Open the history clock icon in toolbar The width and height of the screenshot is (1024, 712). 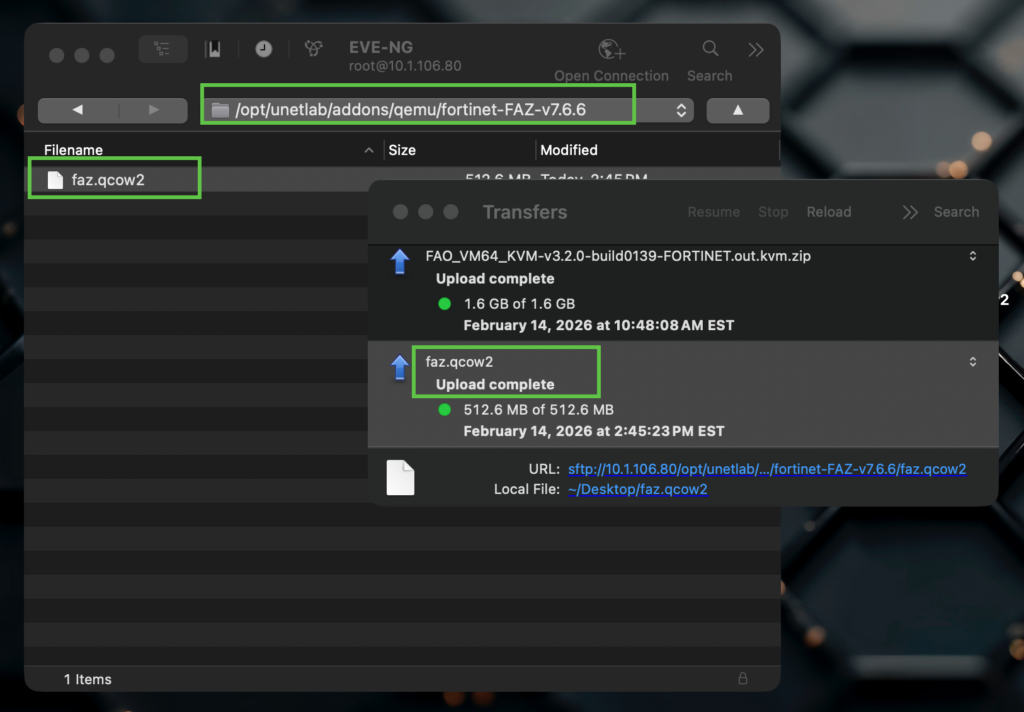[x=262, y=48]
